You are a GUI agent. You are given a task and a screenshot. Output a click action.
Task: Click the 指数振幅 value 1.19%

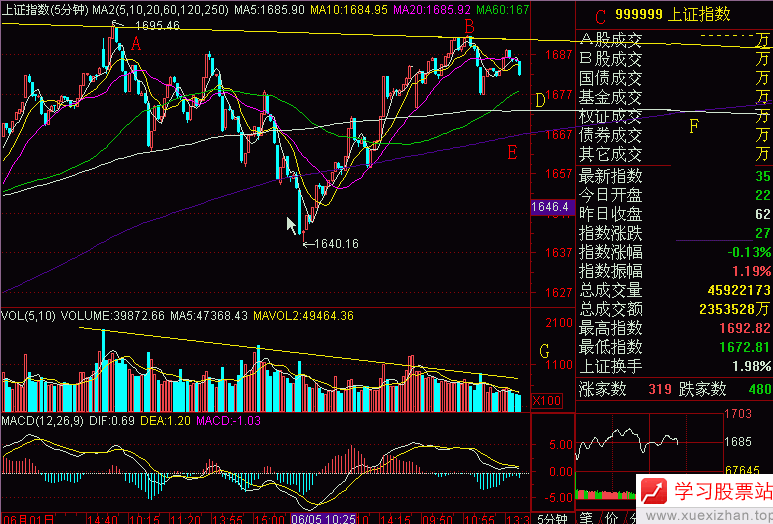click(751, 271)
